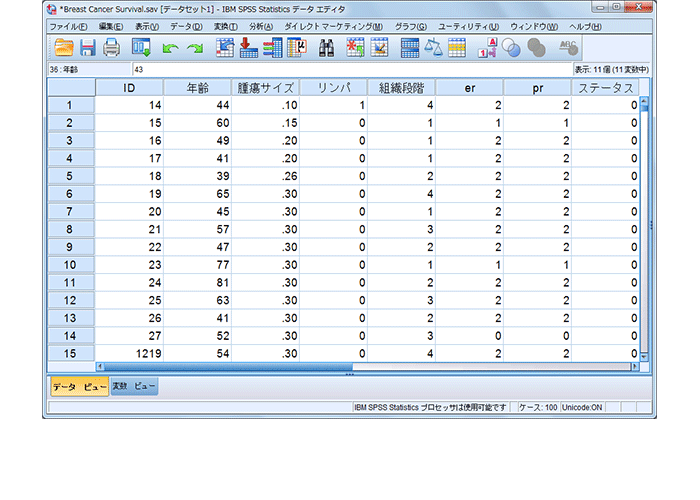The image size is (700, 500).
Task: Click 年齢 cell with value 81
Action: (x=197, y=283)
